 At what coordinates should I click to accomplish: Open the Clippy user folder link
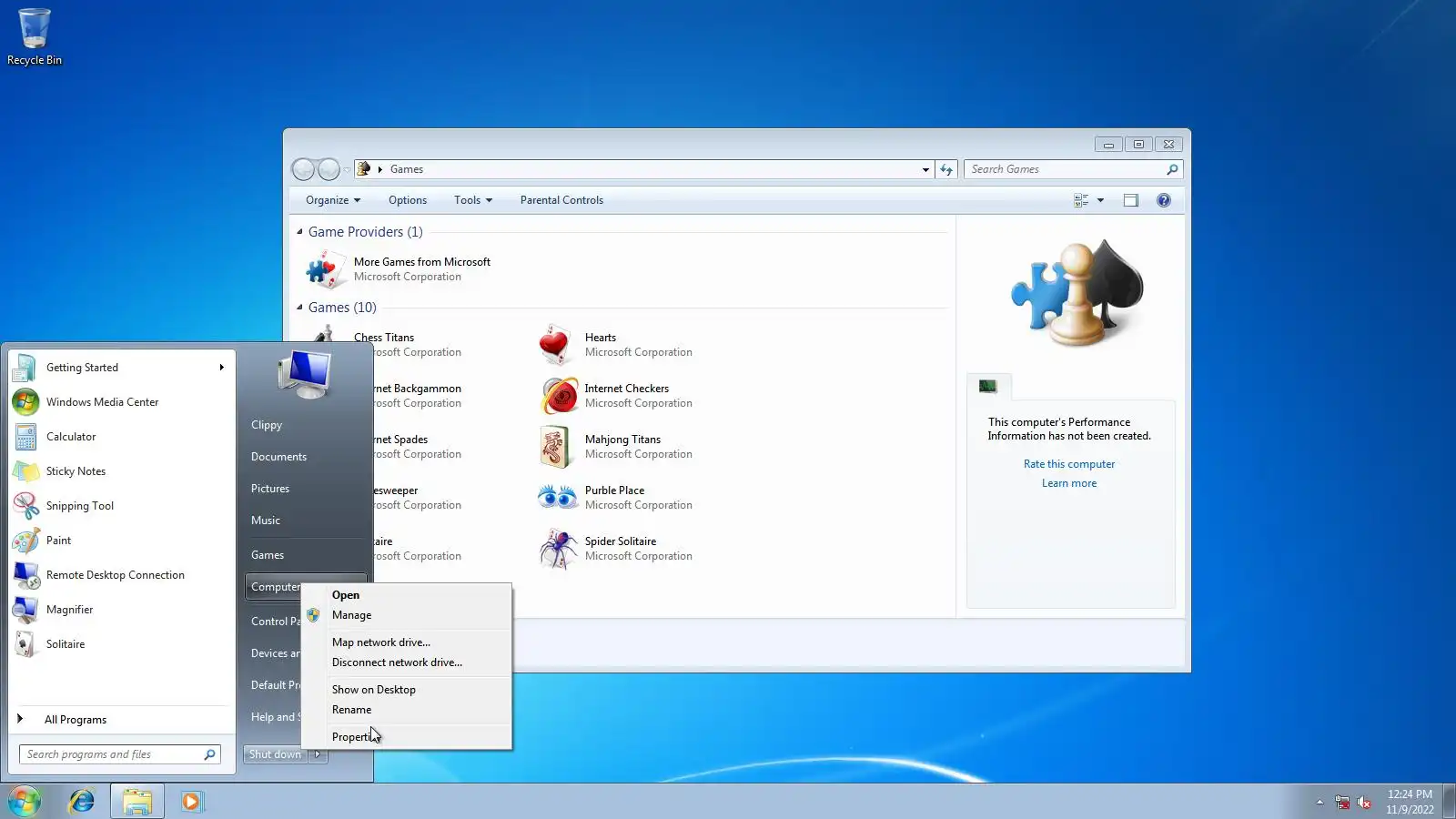pos(267,425)
